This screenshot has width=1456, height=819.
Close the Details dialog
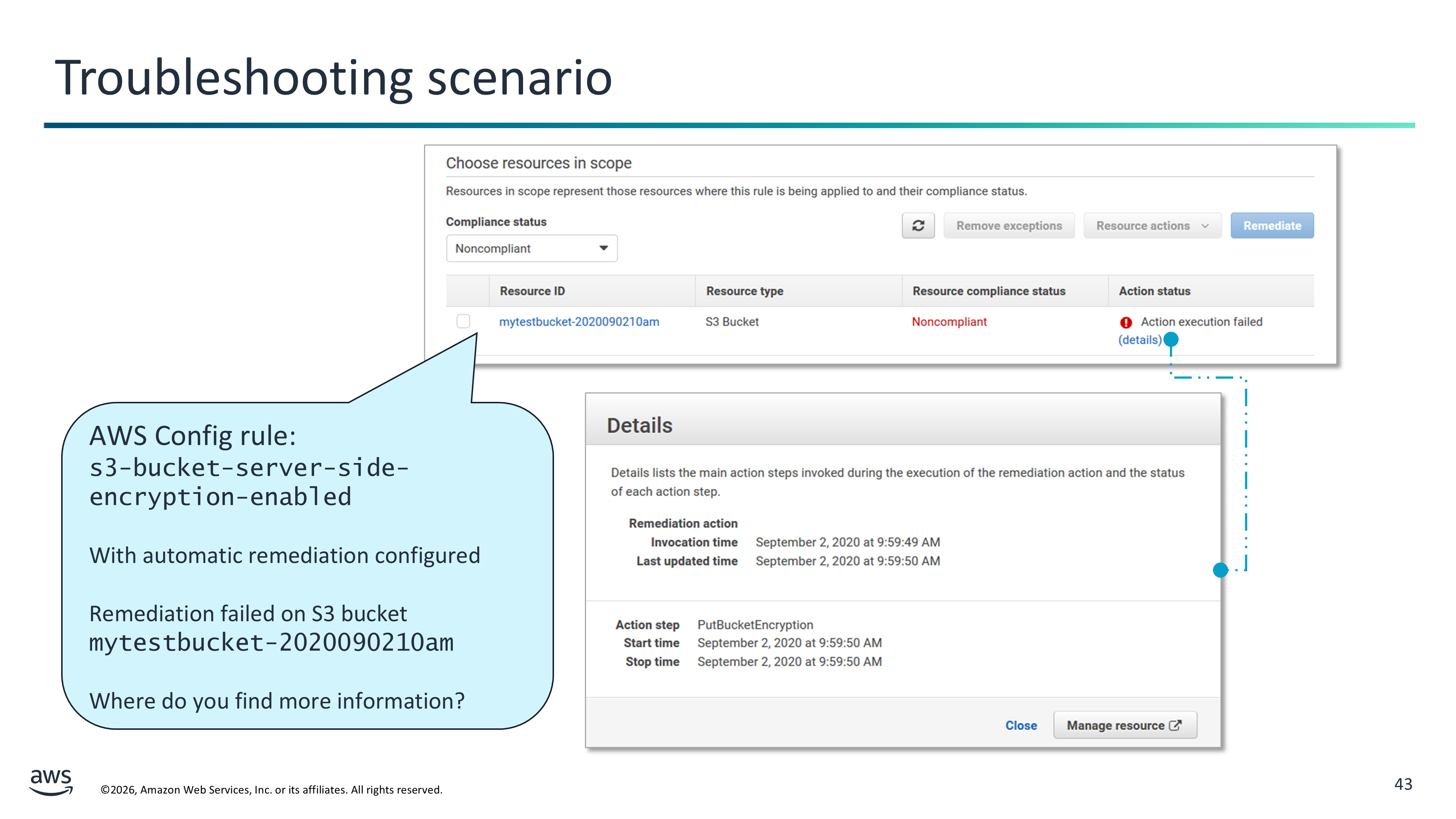click(x=1021, y=725)
